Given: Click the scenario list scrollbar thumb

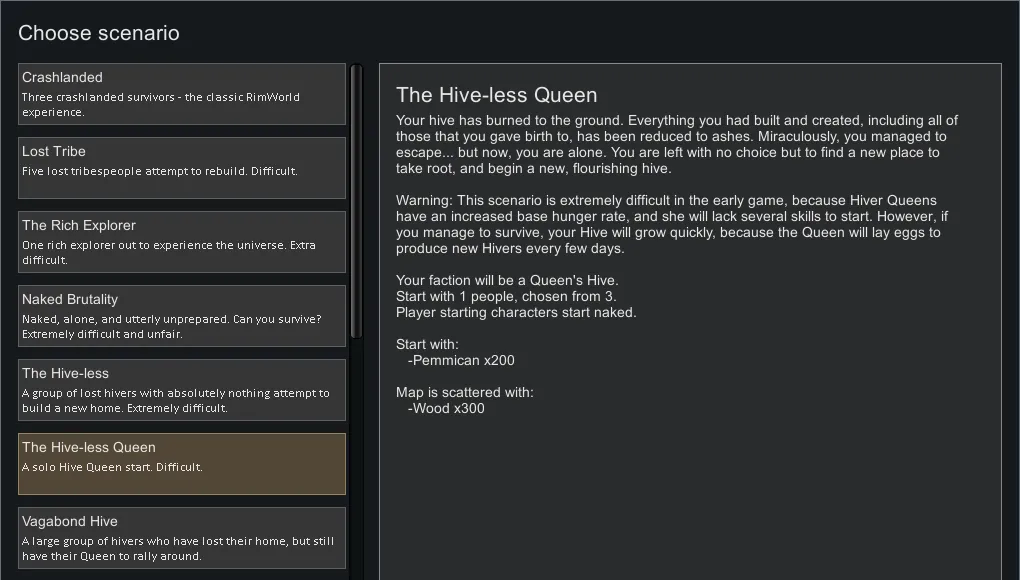Looking at the screenshot, I should coord(356,200).
